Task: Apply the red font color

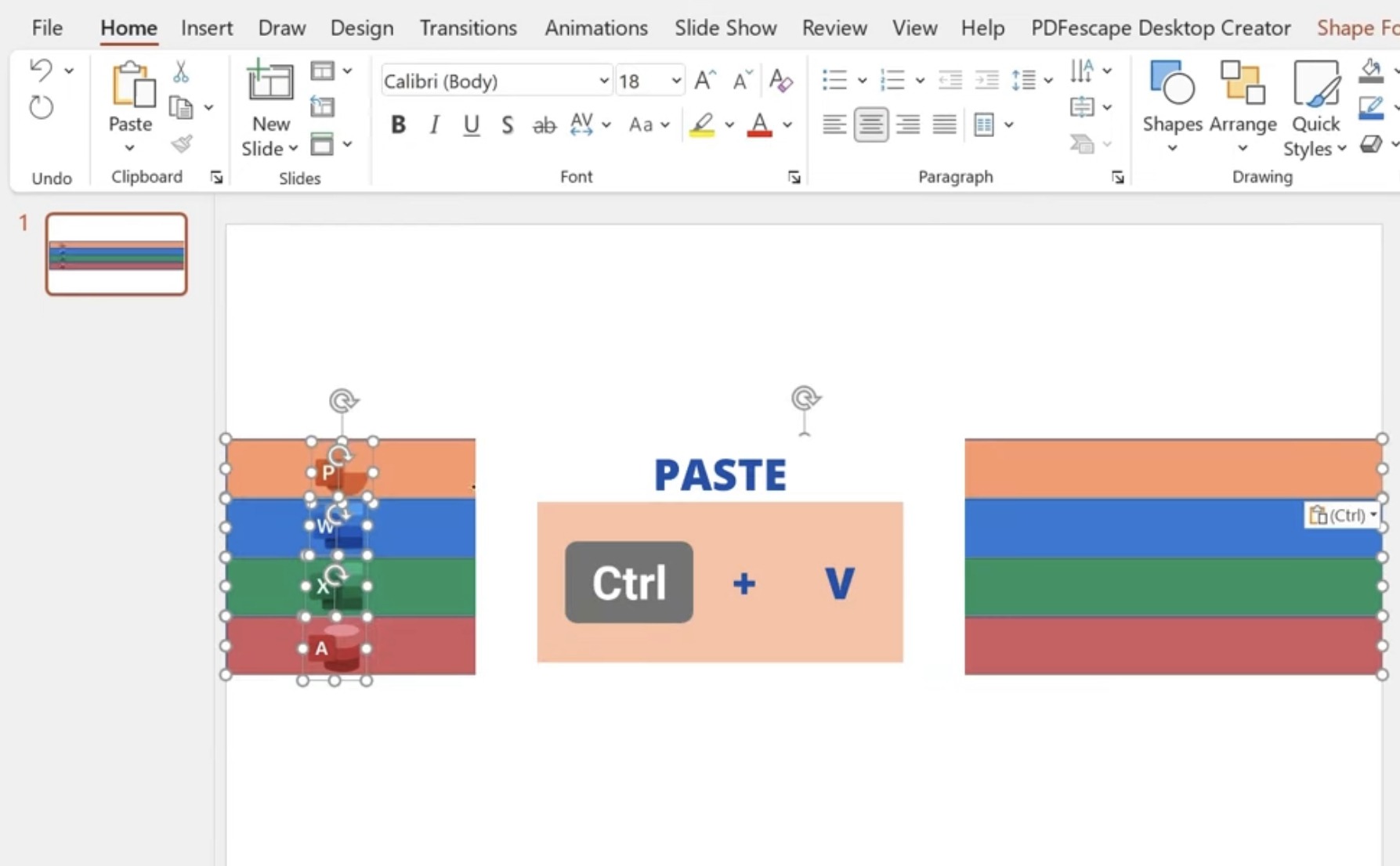Action: (x=759, y=125)
